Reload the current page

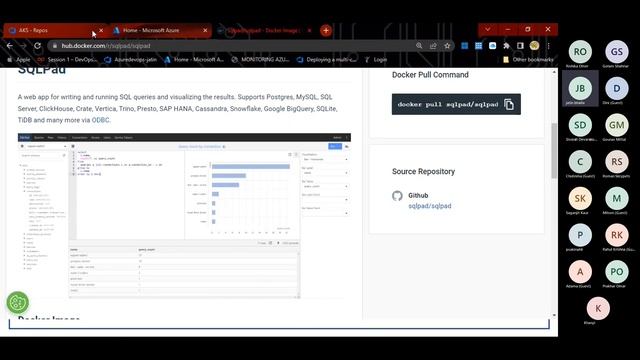point(37,46)
